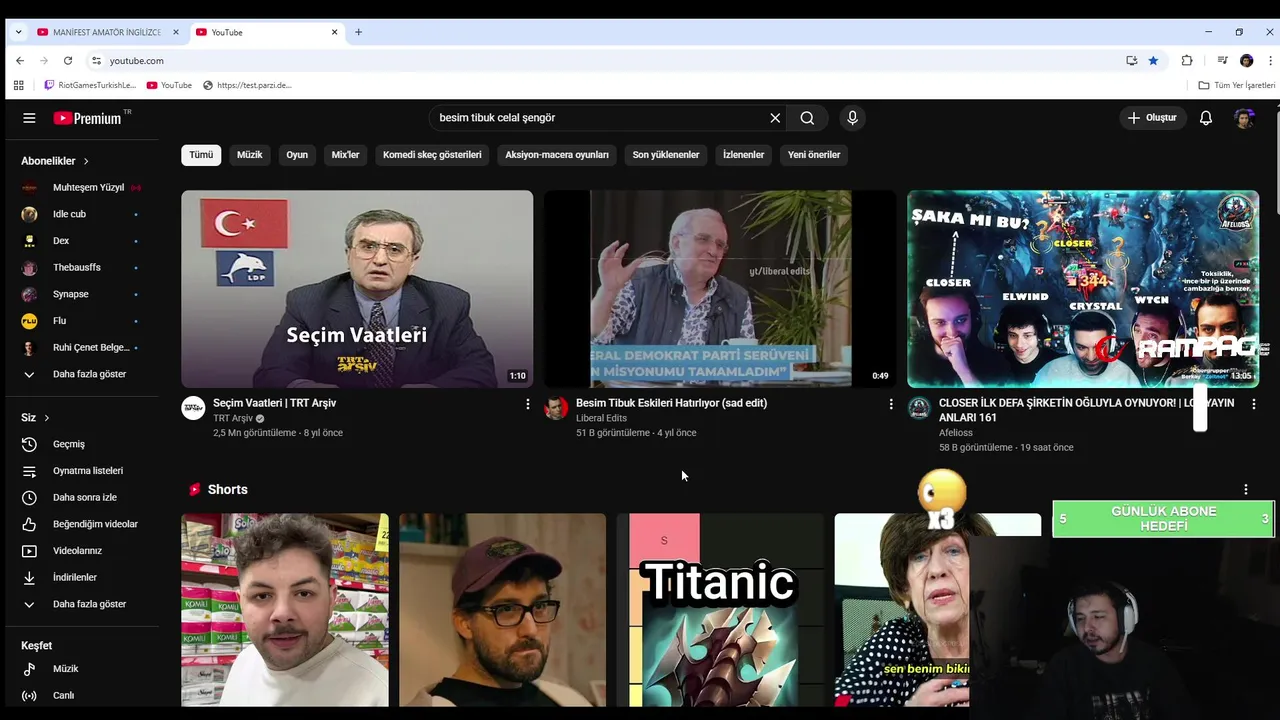Play the Seçim Vaatleri video thumbnail

coord(357,289)
